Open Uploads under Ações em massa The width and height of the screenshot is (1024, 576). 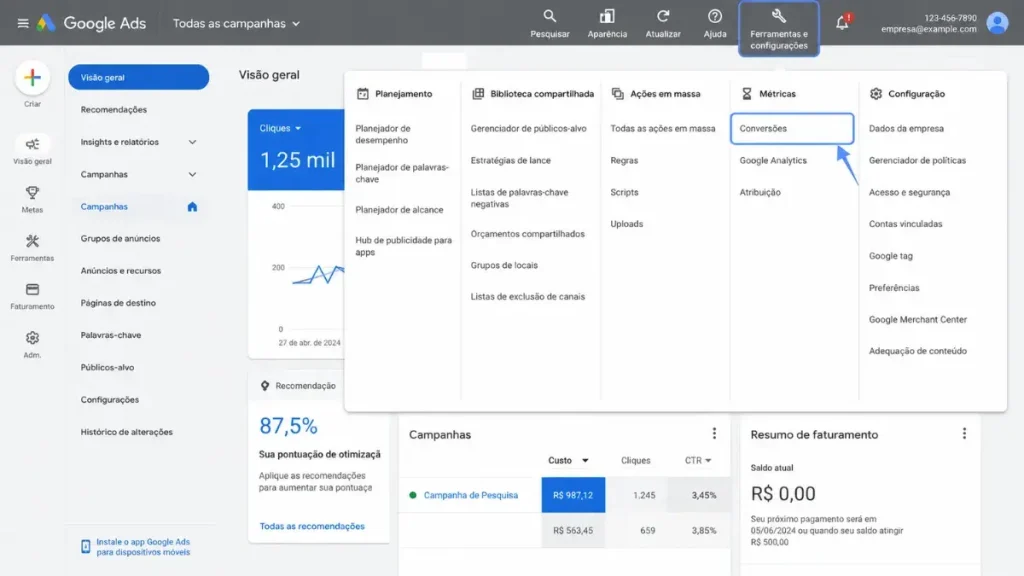pos(626,224)
